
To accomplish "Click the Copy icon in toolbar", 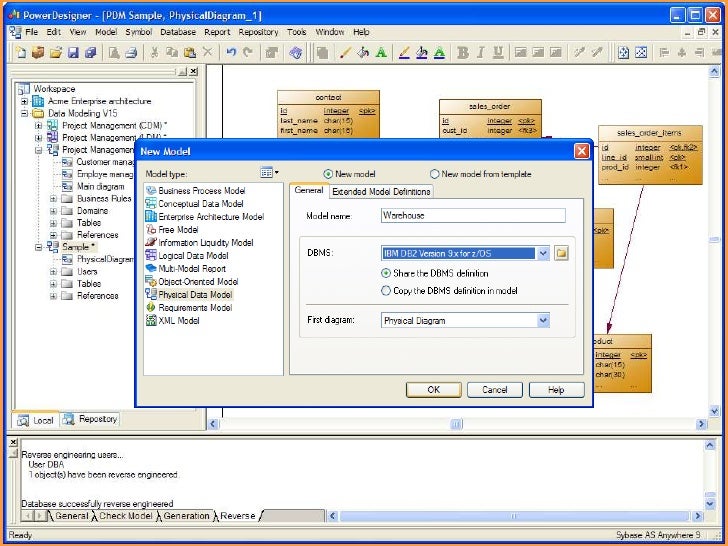I will pos(172,52).
